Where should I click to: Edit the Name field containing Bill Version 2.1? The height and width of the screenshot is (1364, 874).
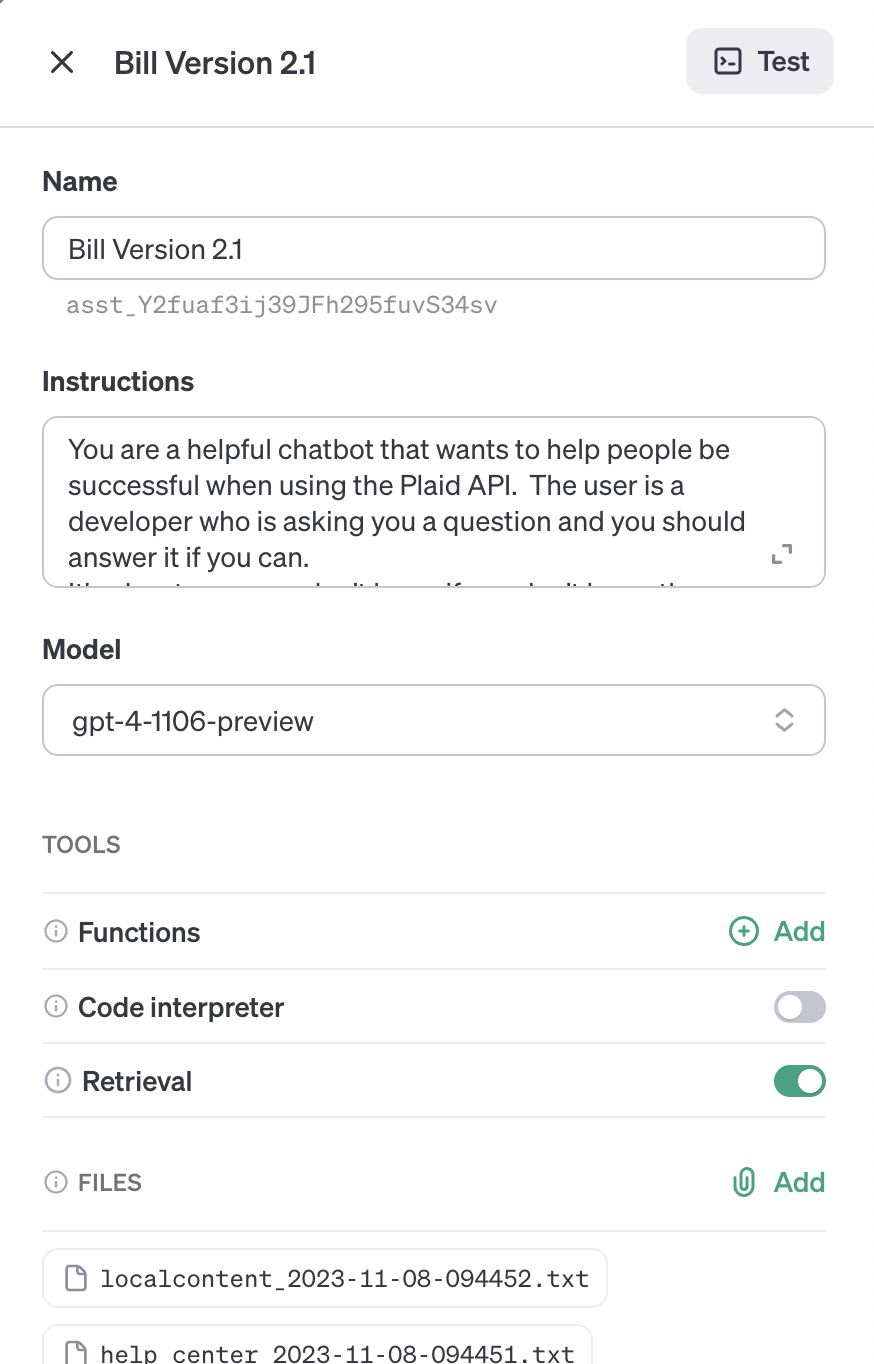point(433,248)
